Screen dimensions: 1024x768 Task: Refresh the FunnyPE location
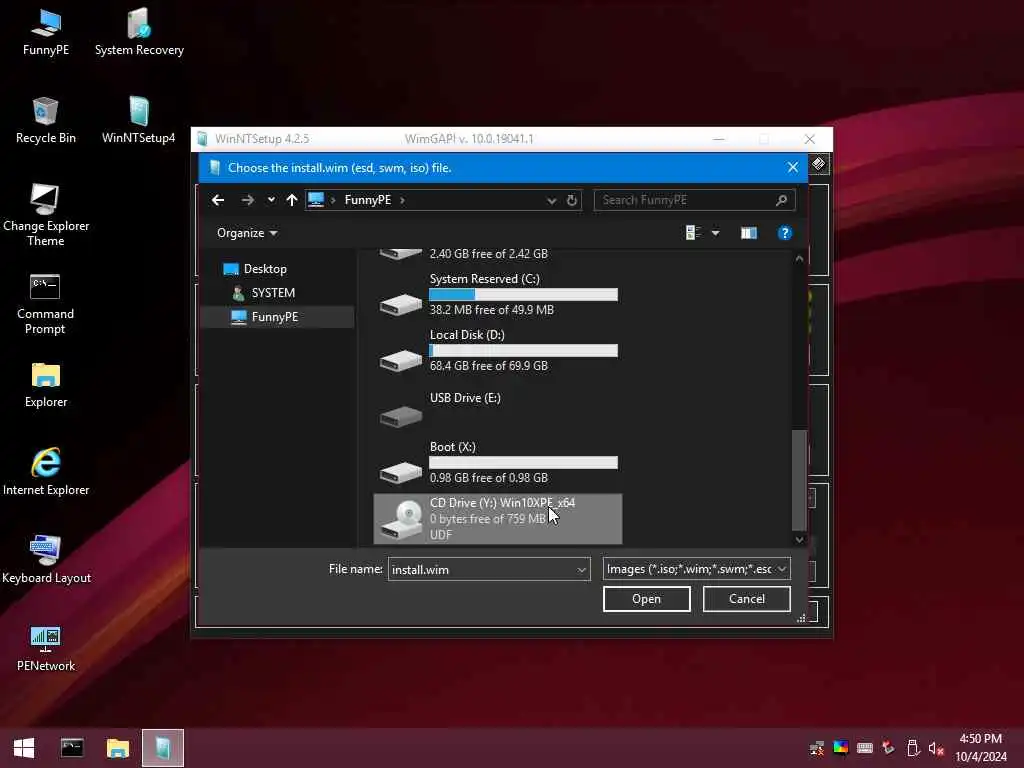(x=572, y=200)
